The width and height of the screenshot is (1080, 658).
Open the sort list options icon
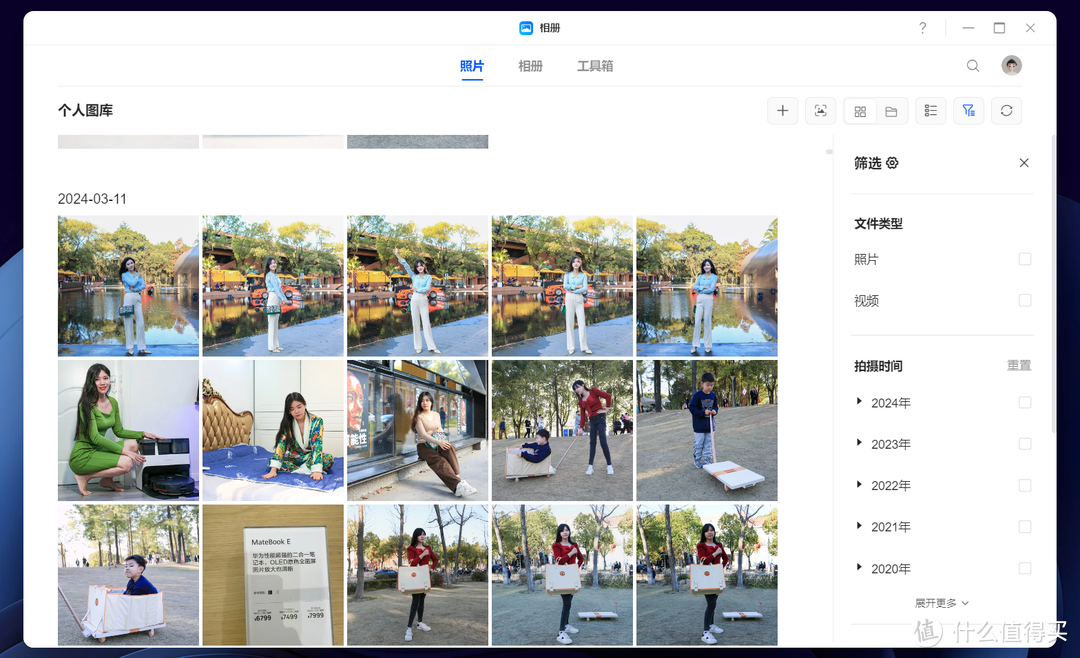coord(930,110)
